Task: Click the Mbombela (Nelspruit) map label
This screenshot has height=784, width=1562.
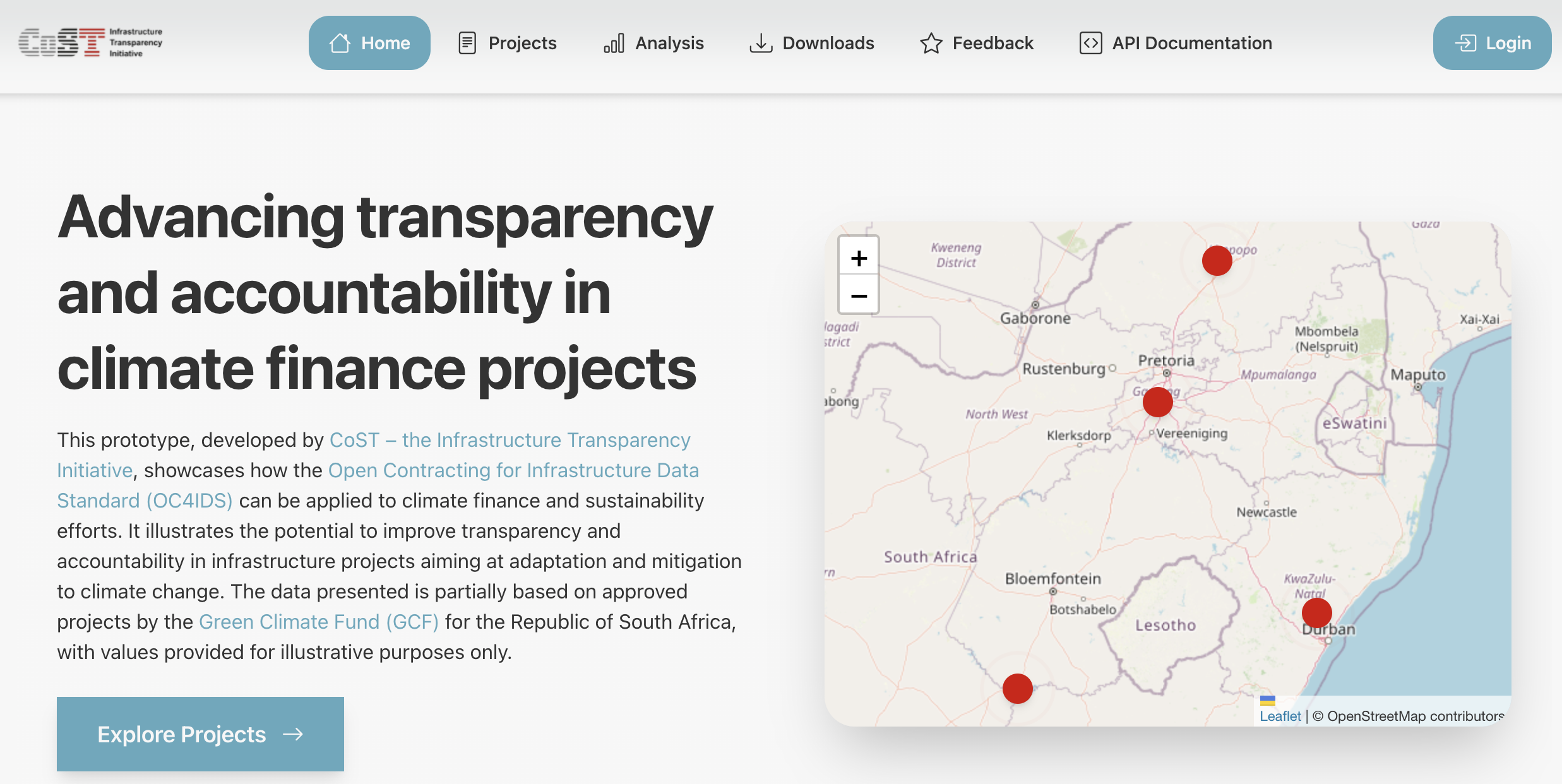Action: tap(1327, 339)
